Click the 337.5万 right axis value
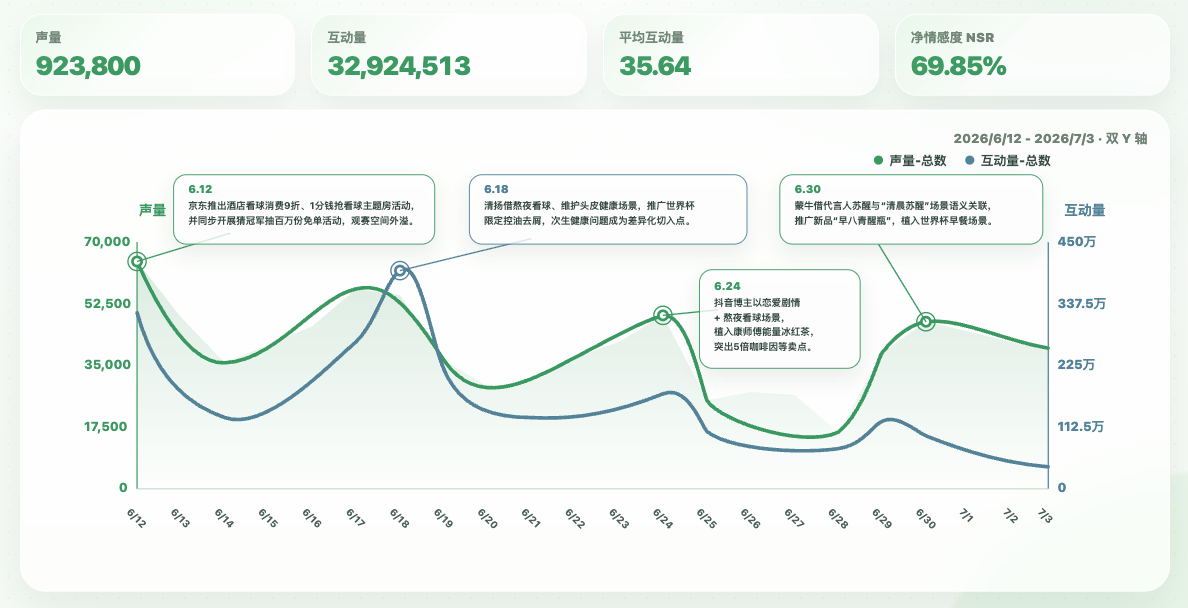Image resolution: width=1188 pixels, height=608 pixels. pos(1081,303)
